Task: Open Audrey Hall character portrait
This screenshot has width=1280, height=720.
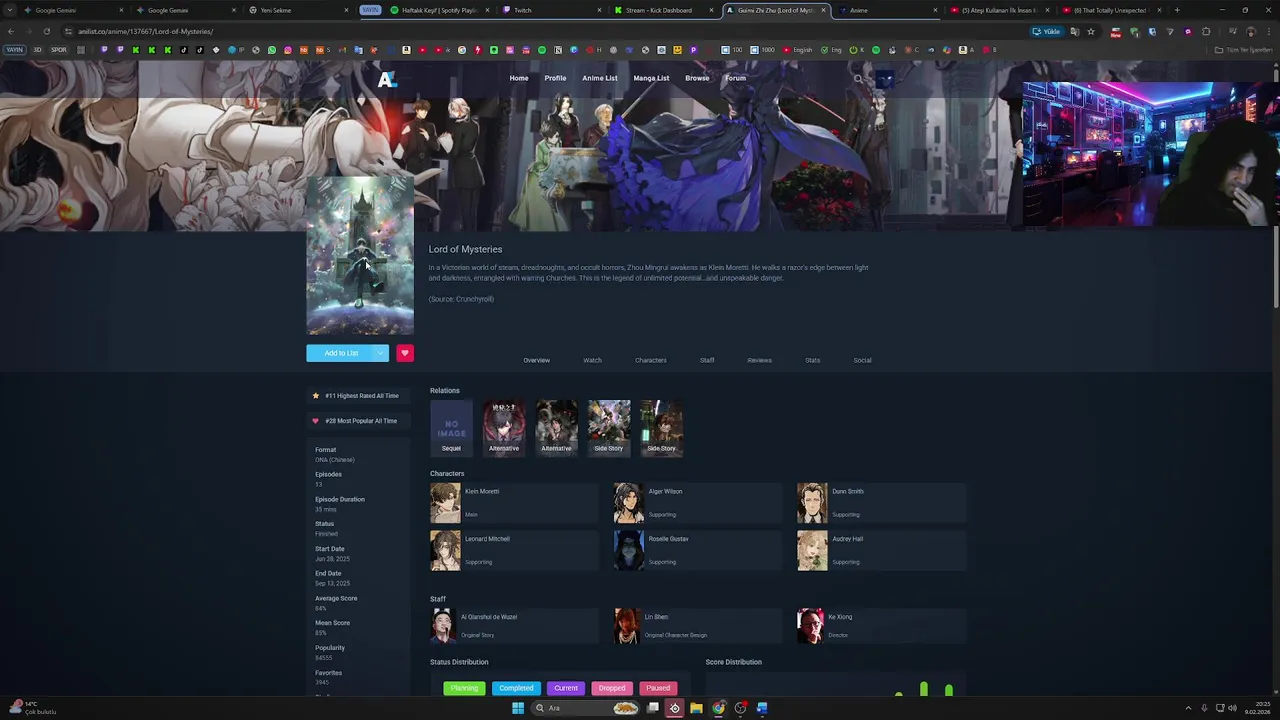Action: 812,550
